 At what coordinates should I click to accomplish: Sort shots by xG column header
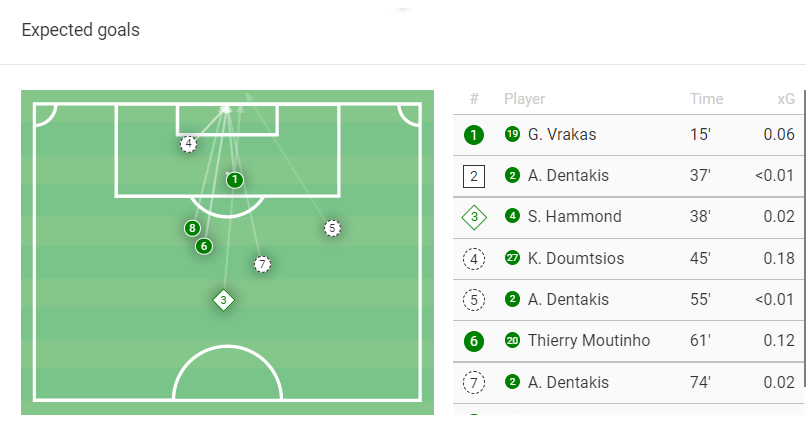786,99
